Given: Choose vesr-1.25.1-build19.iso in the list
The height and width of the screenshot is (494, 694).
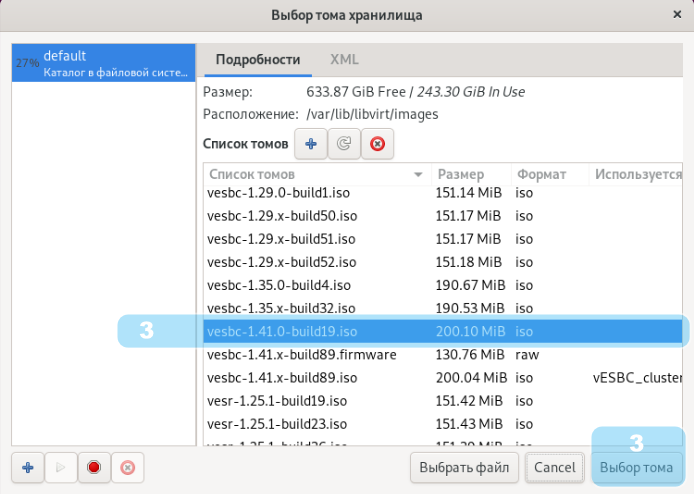Looking at the screenshot, I should click(276, 401).
